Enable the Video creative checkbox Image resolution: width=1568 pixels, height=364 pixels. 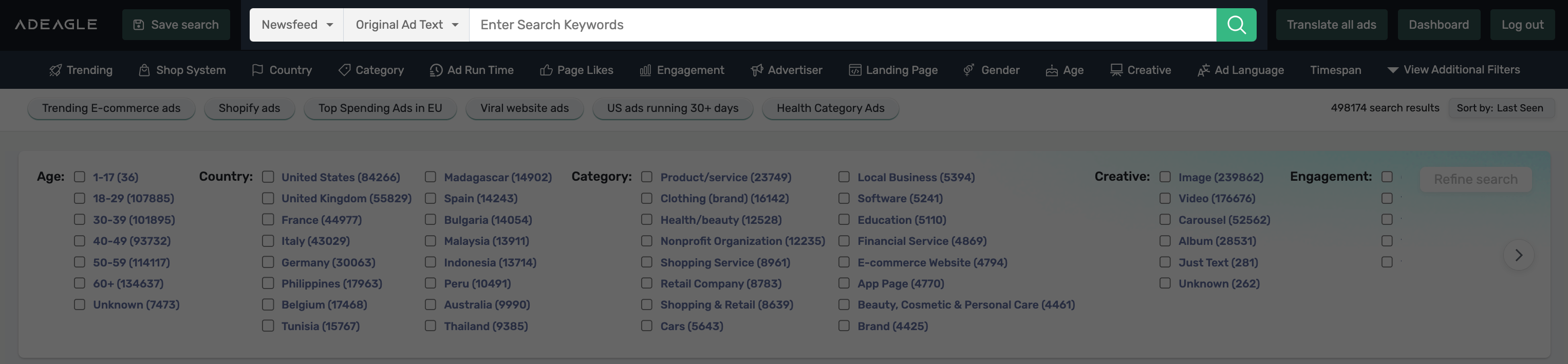coord(1164,198)
